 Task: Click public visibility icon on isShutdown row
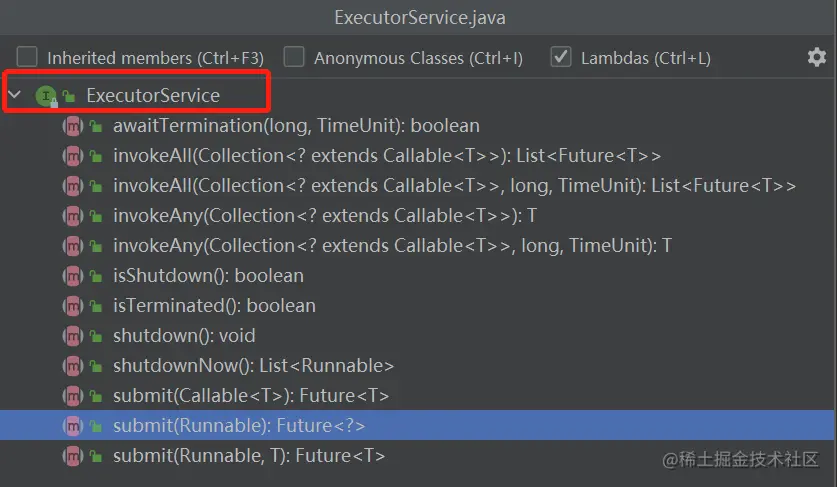96,277
